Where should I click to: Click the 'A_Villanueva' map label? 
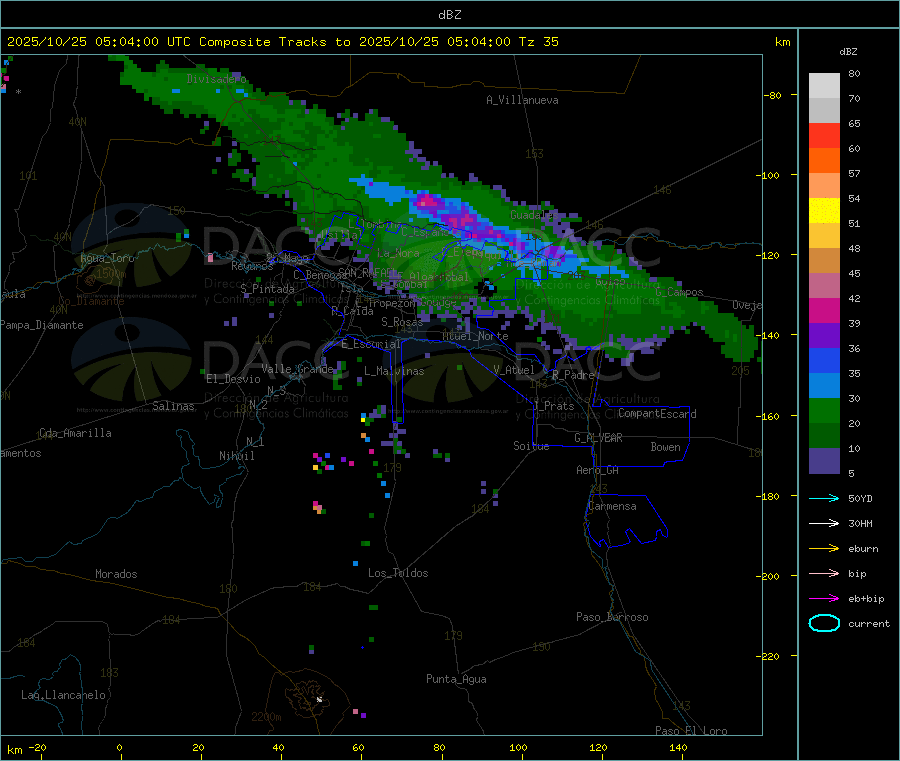point(522,100)
